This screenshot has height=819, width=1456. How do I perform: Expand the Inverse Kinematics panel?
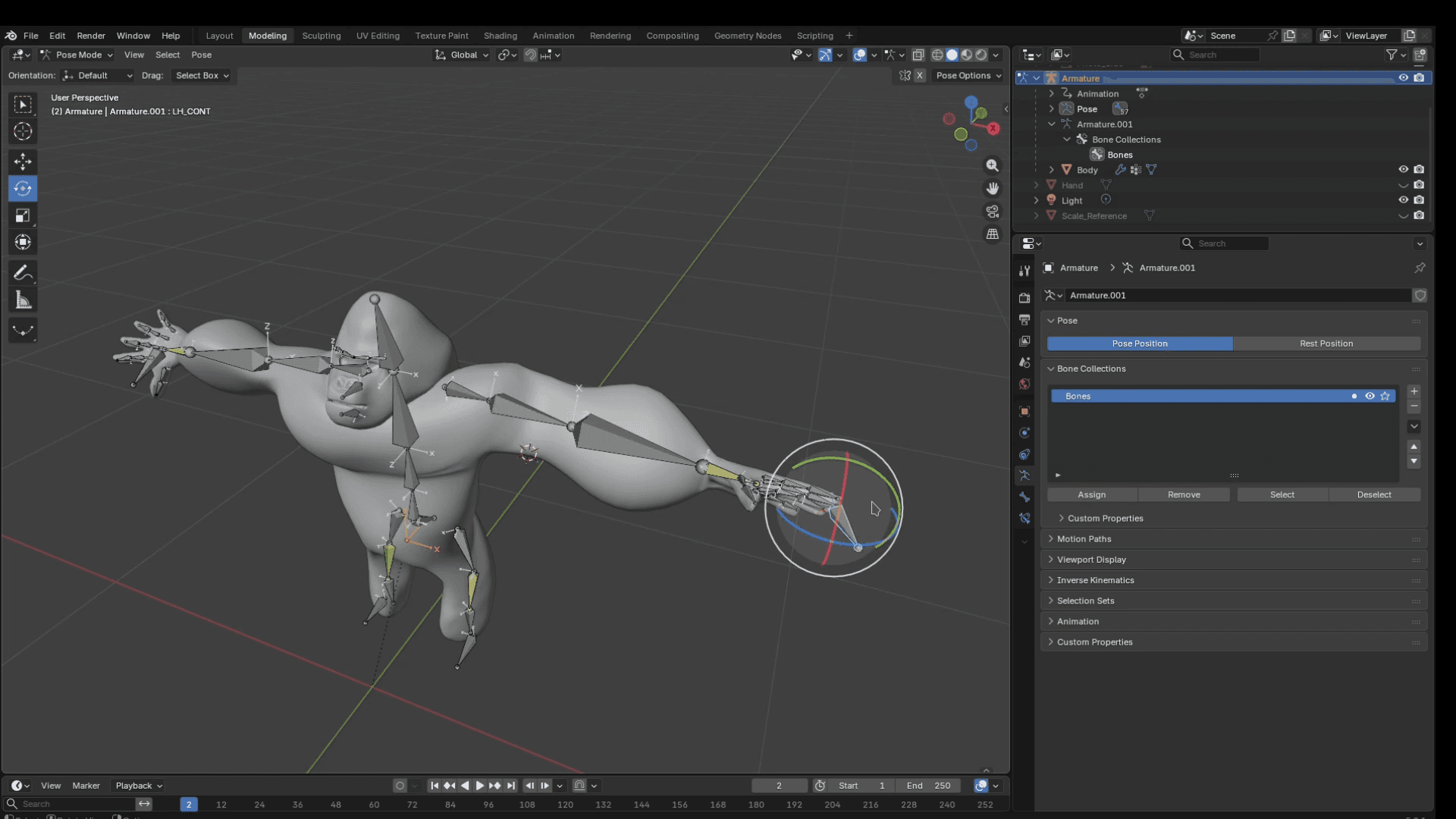[1095, 580]
